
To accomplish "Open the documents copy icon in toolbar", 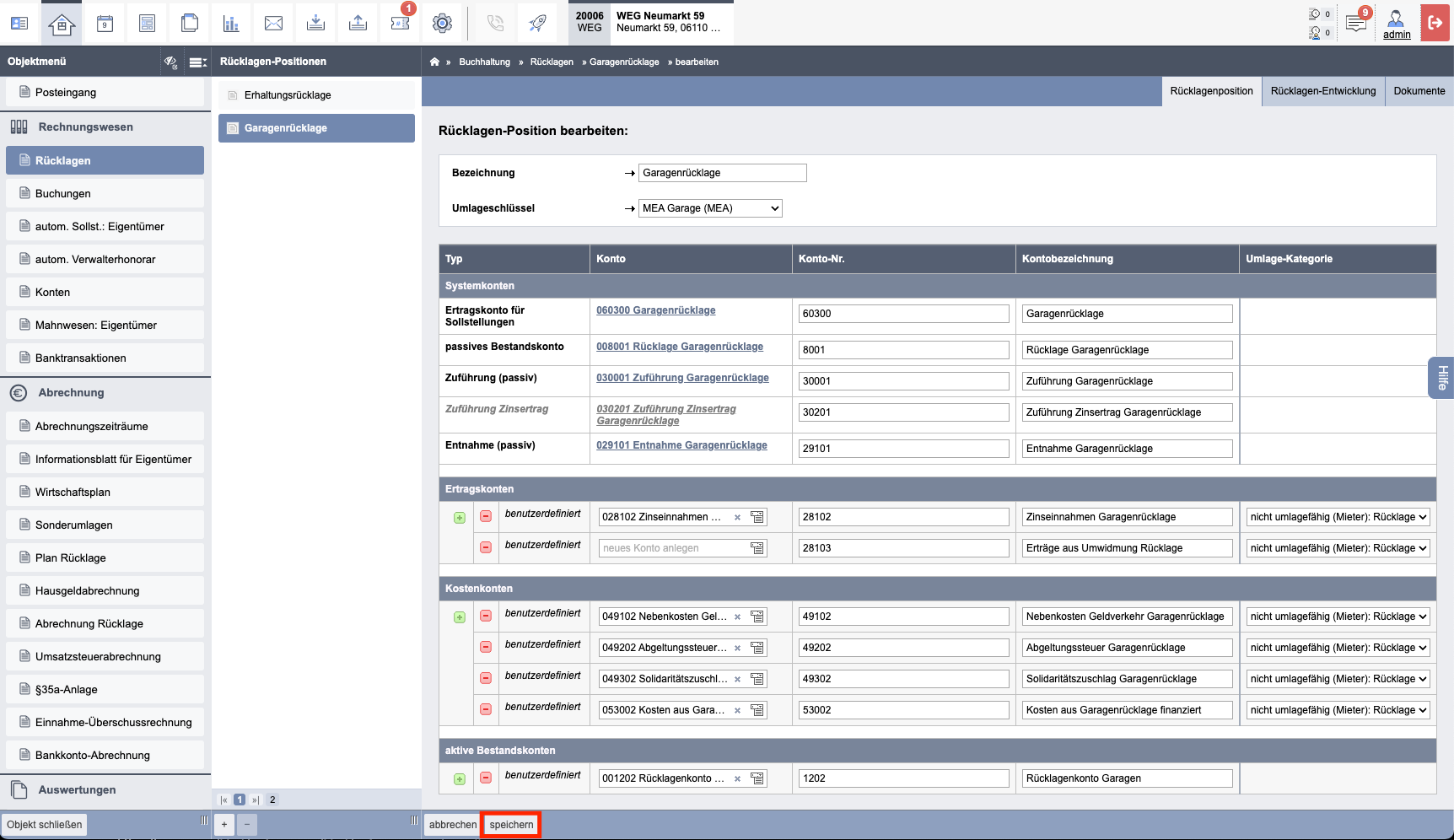I will click(189, 23).
